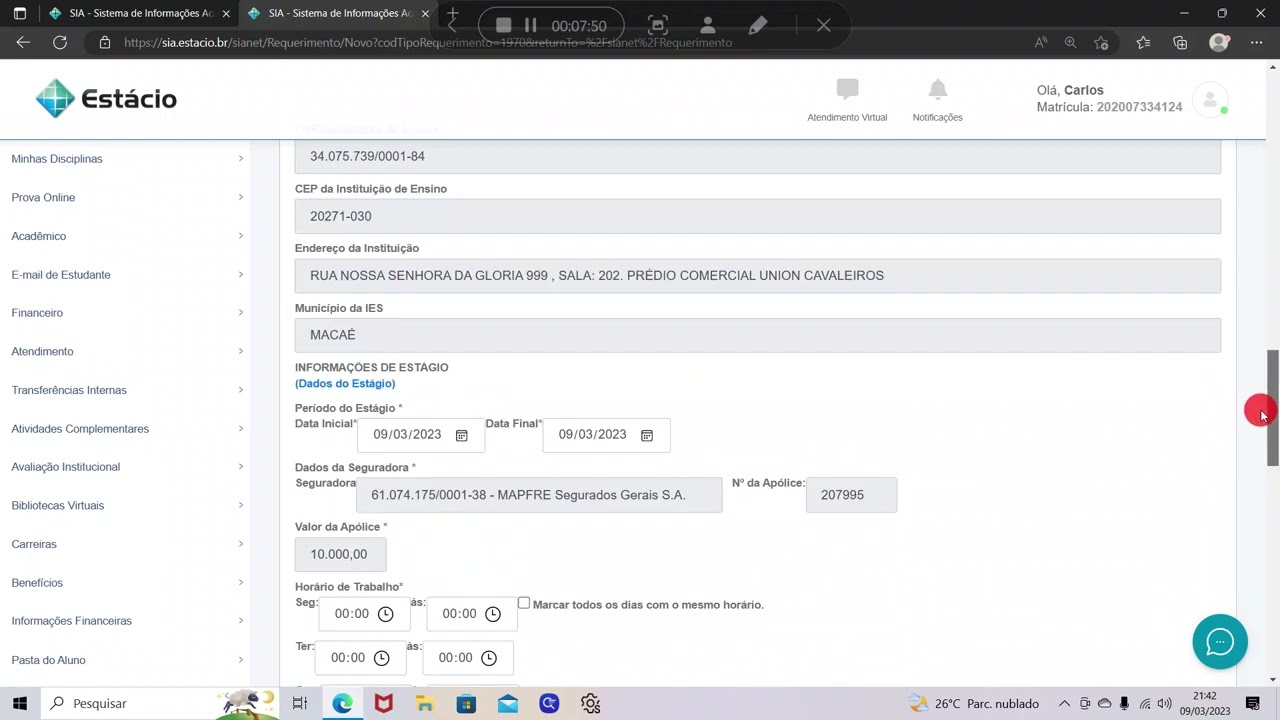This screenshot has width=1280, height=720.
Task: Click the Seguradora MAPFRE field
Action: click(539, 495)
